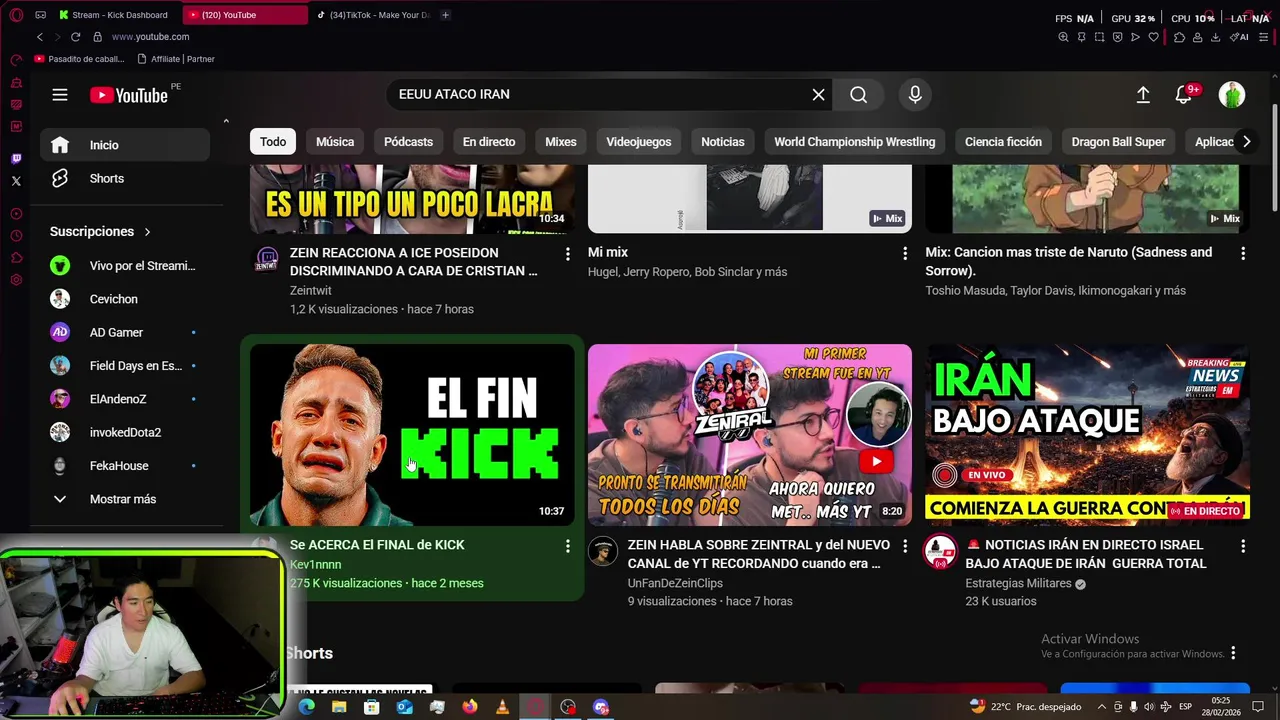Open the pinboard pin icon in toolbar
This screenshot has height=720, width=1280.
coord(1081,37)
